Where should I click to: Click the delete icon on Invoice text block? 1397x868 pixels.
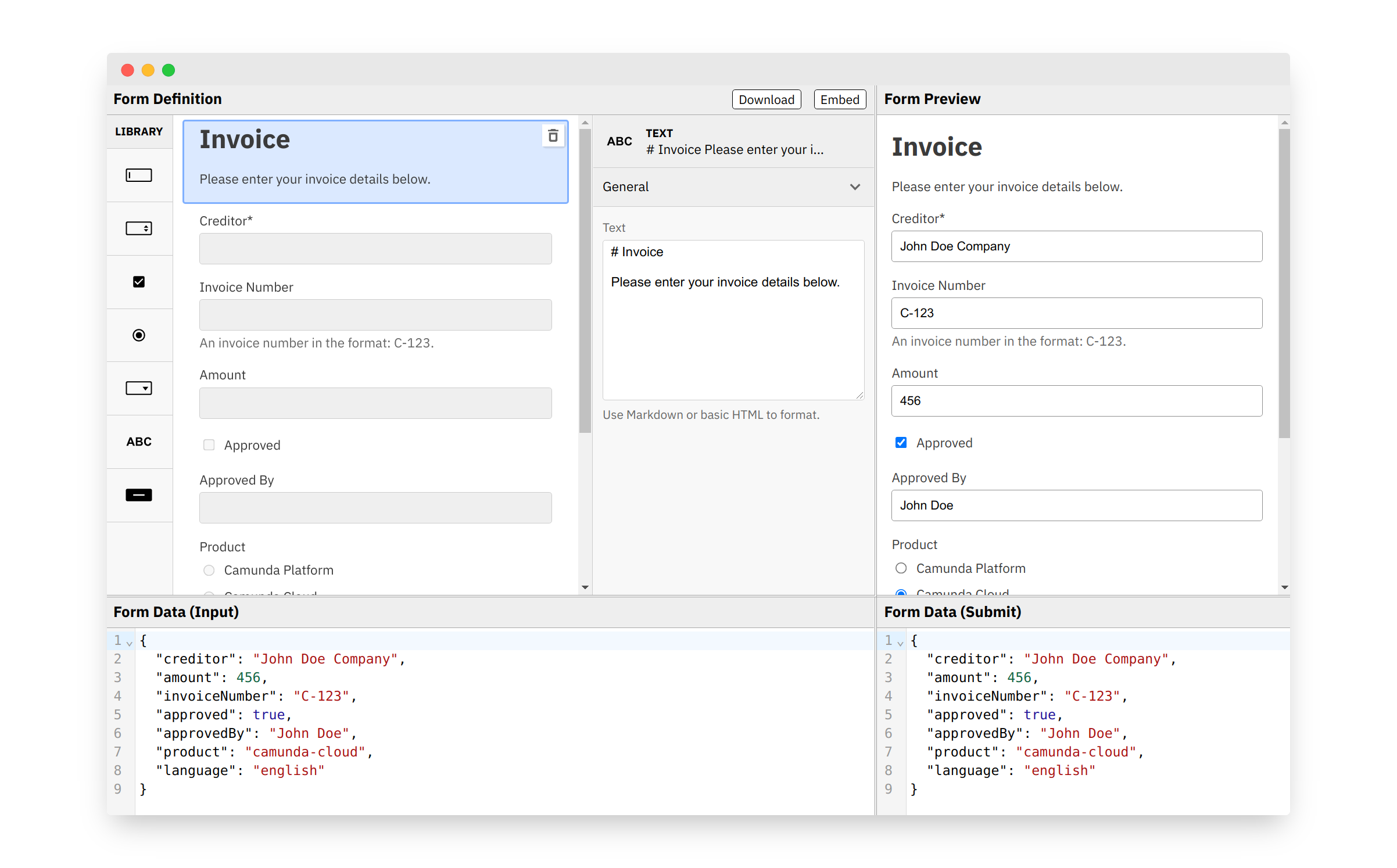click(553, 134)
